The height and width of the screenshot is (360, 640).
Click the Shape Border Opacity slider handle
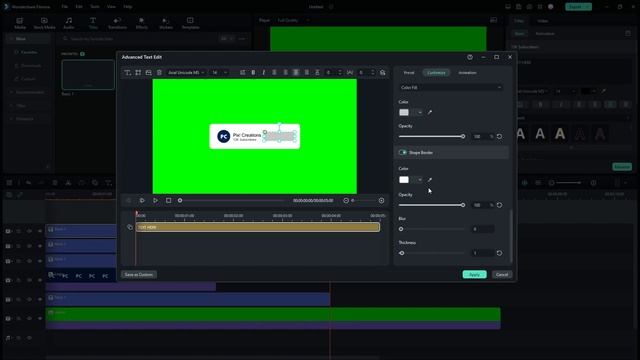[x=463, y=205]
